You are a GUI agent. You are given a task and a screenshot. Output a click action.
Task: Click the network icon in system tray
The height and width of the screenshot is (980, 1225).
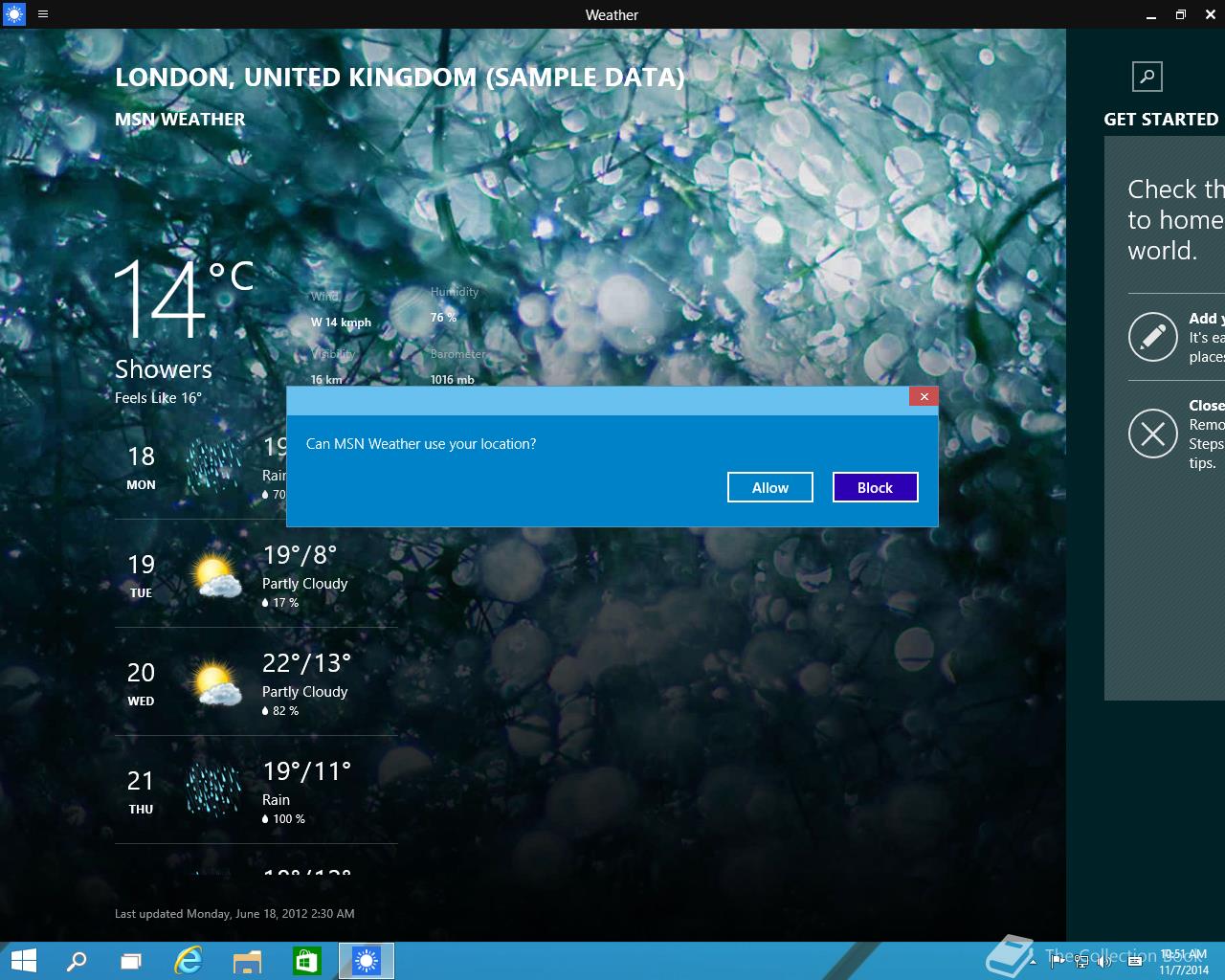point(1081,961)
